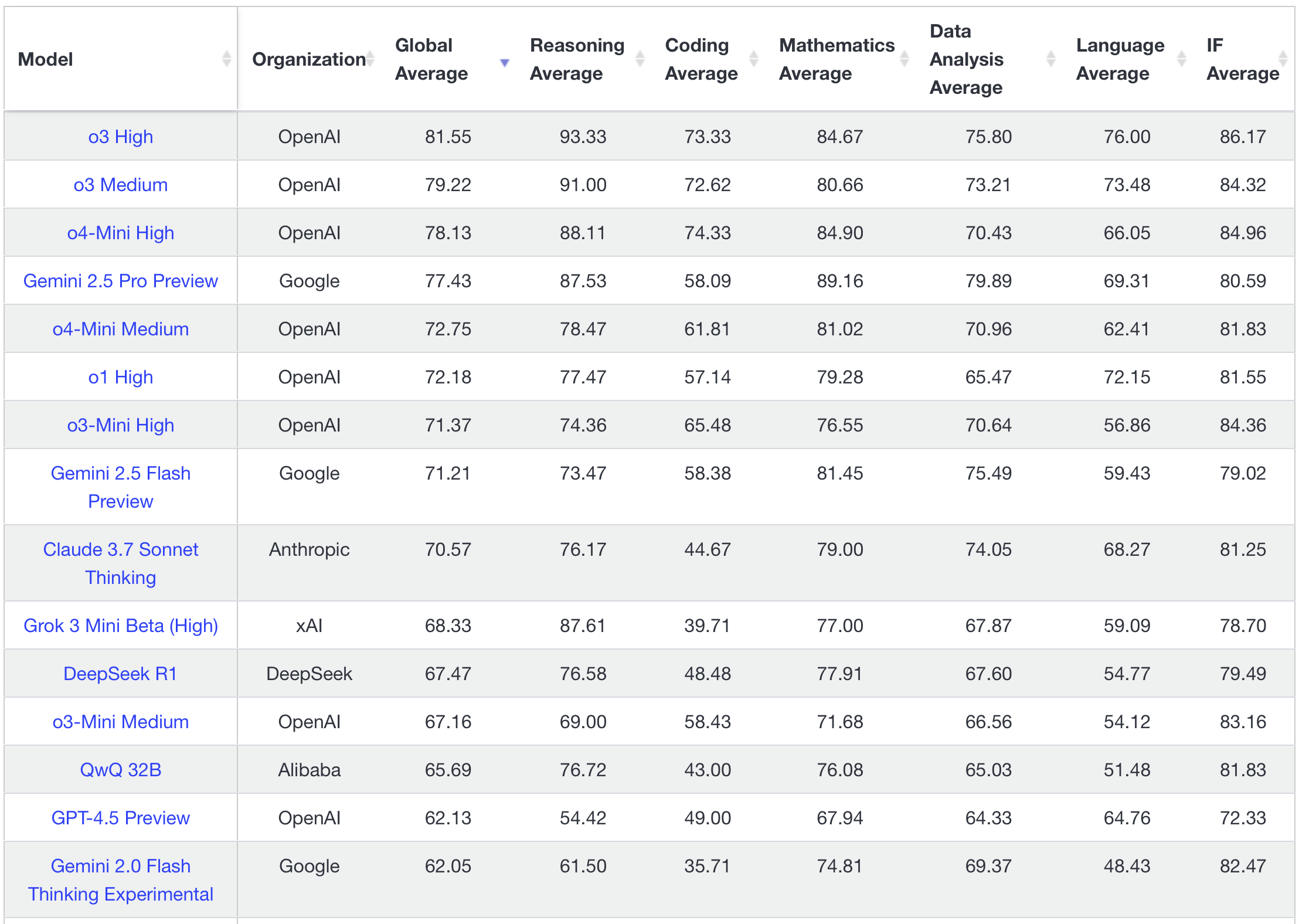The image size is (1299, 924).
Task: Click Data Analysis Average sort icon
Action: tap(1051, 59)
